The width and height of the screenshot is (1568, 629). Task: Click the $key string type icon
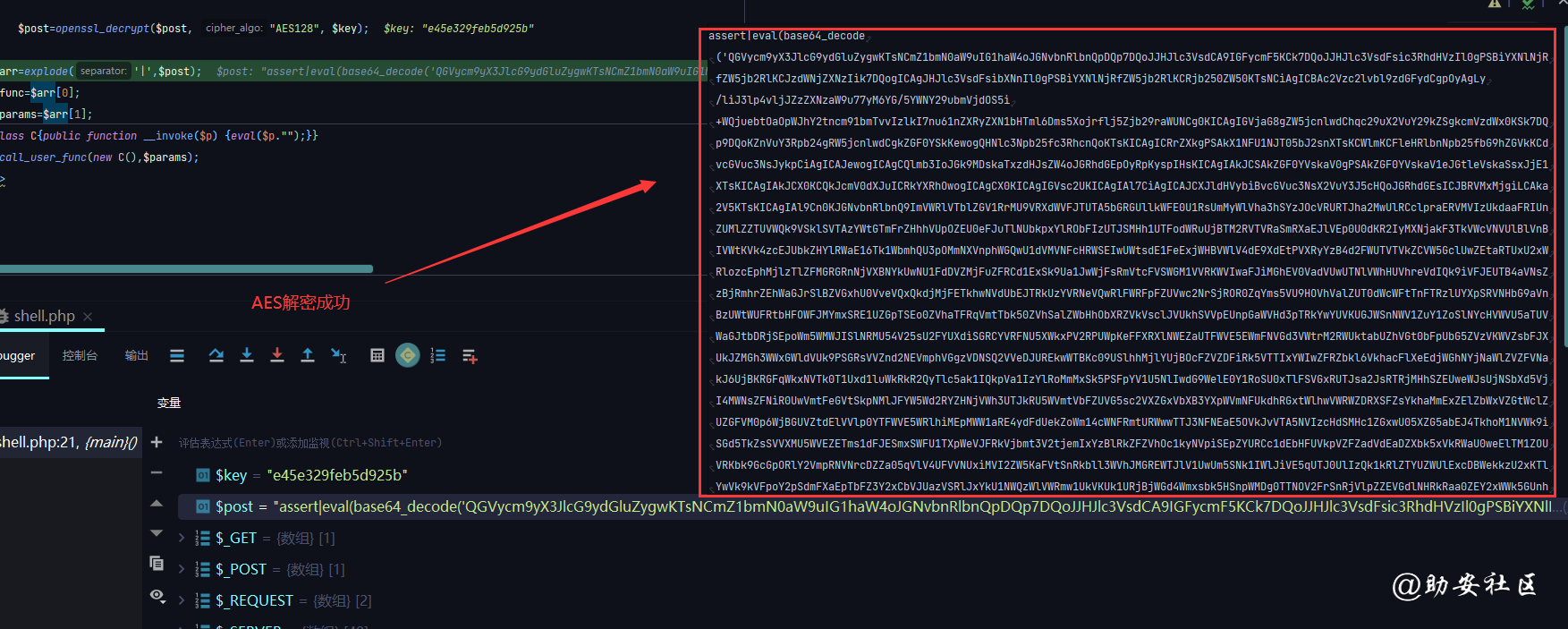[x=203, y=475]
